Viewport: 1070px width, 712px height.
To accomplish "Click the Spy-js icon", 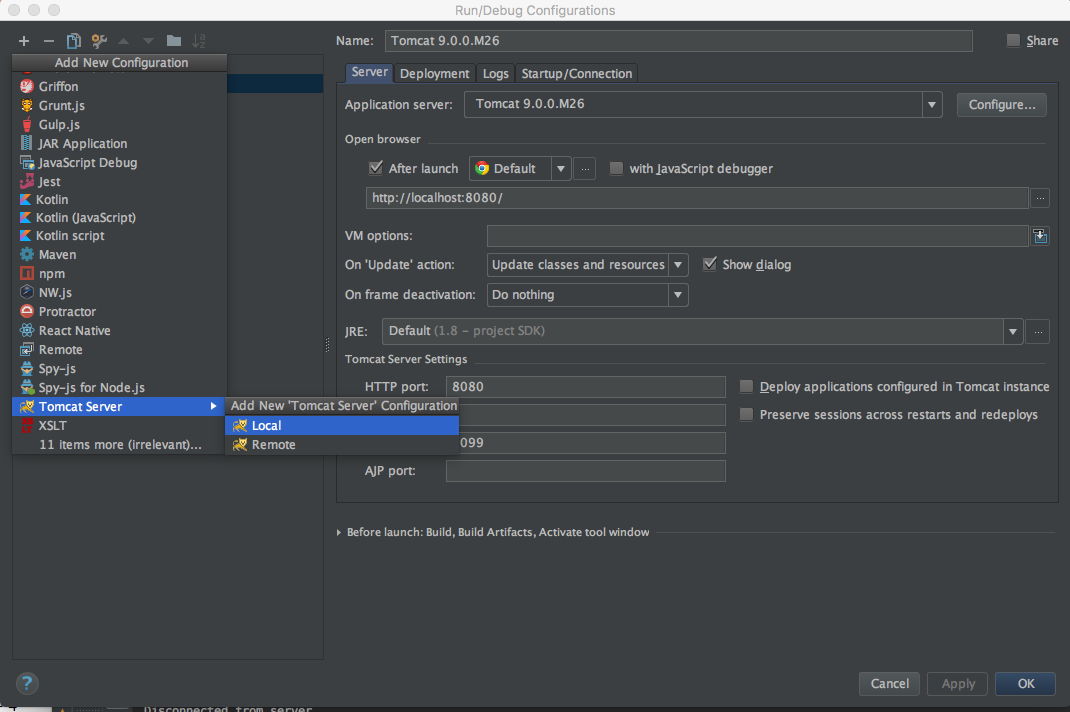I will click(27, 369).
